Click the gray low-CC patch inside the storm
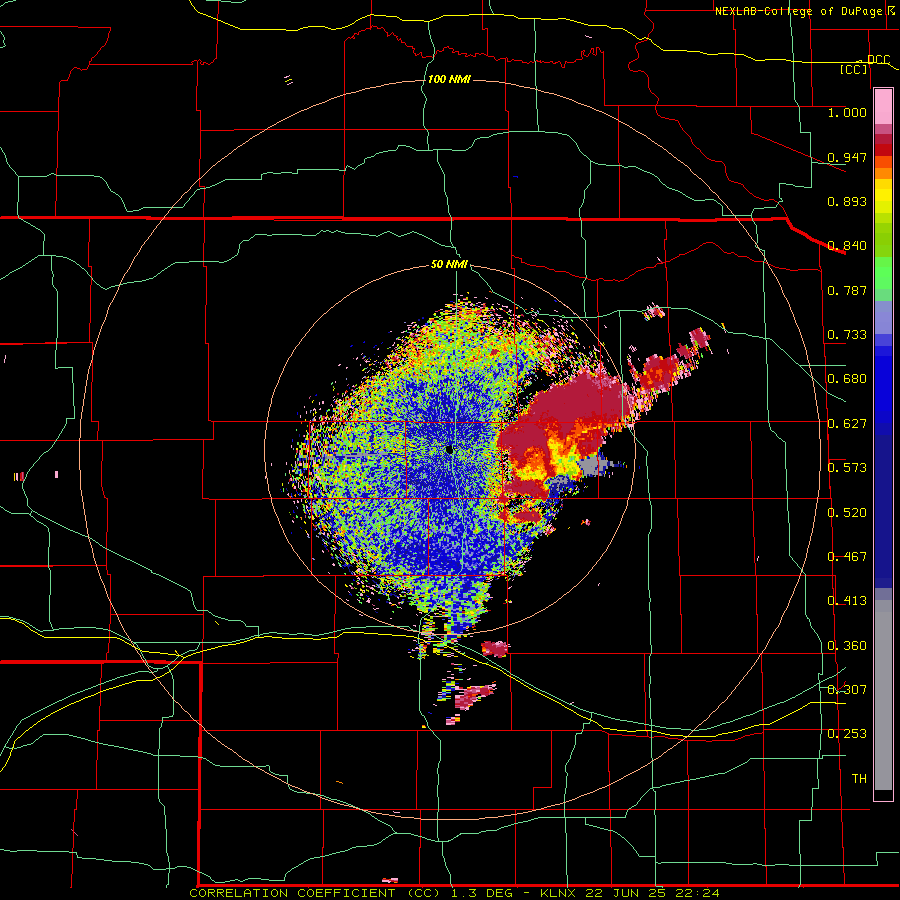This screenshot has height=900, width=900. (592, 465)
